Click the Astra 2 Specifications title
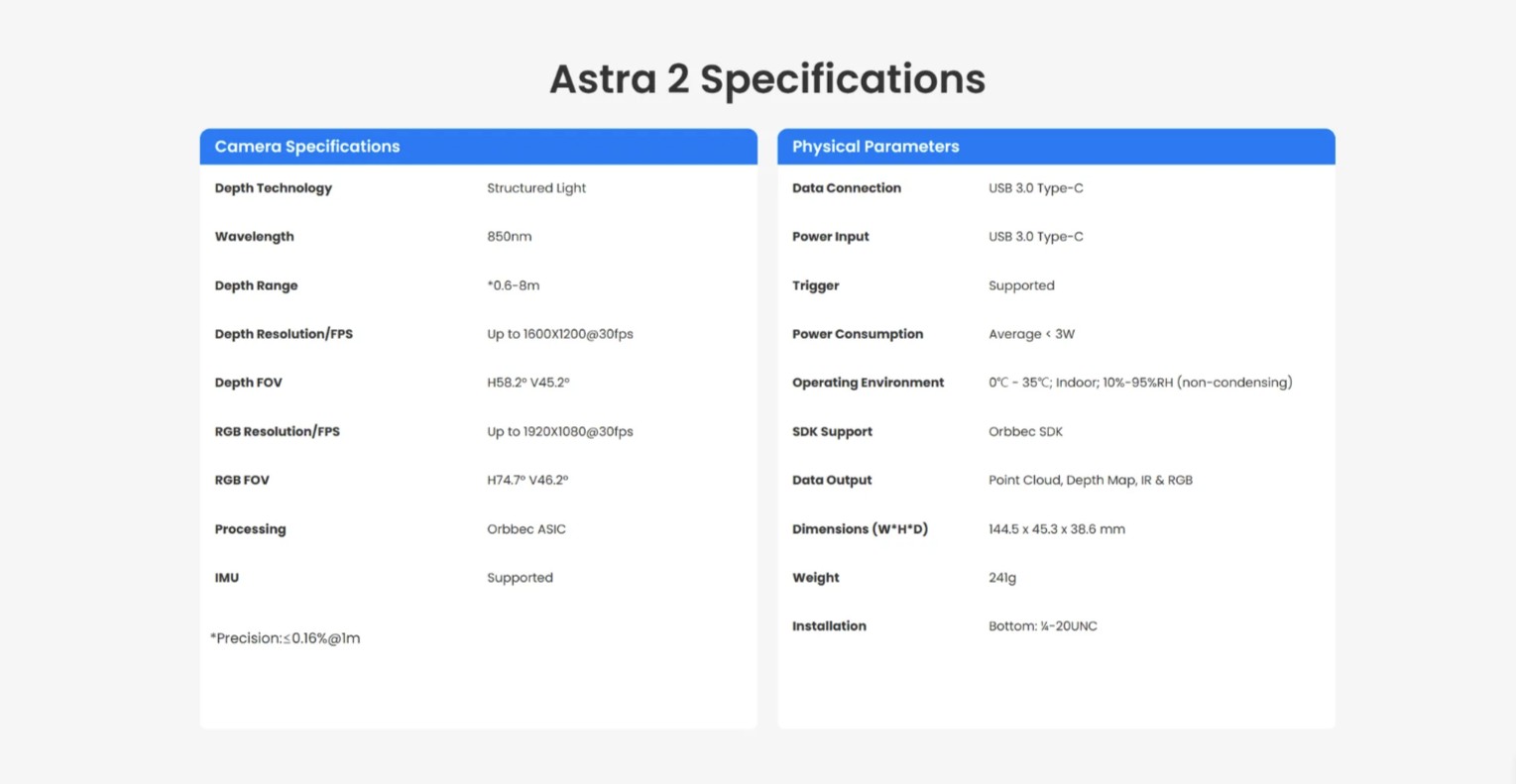The height and width of the screenshot is (784, 1516). pos(766,79)
